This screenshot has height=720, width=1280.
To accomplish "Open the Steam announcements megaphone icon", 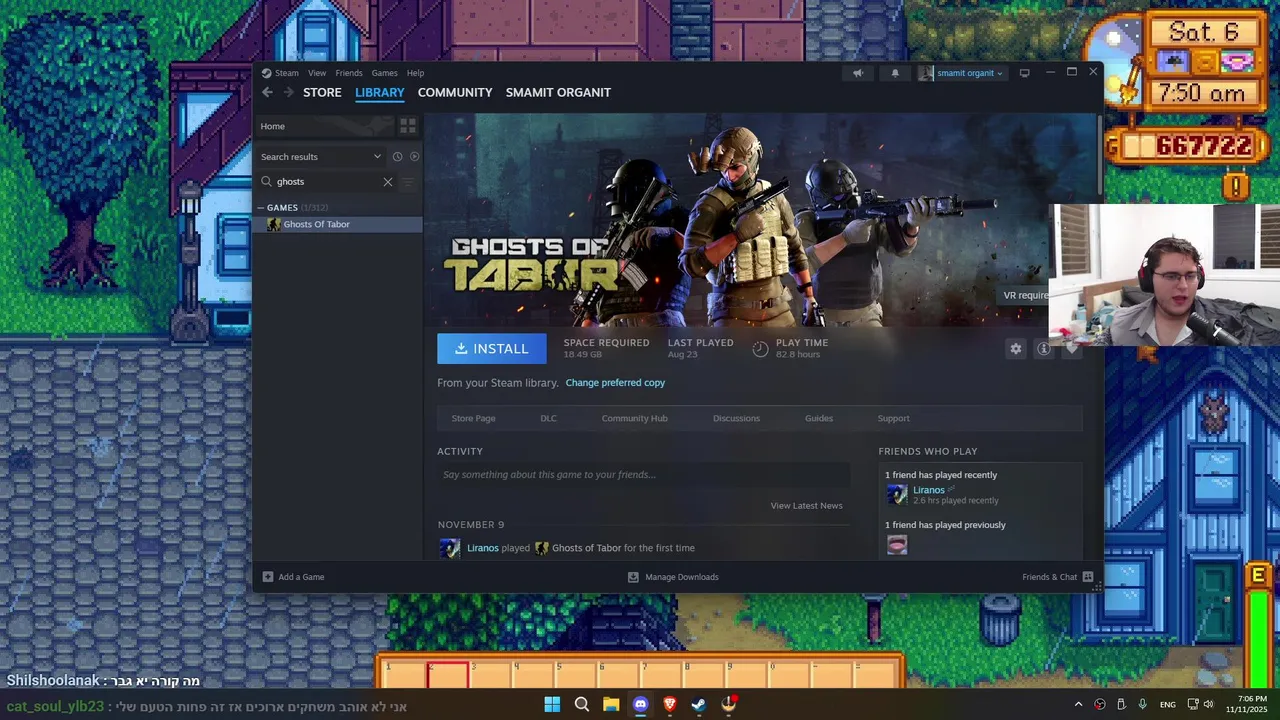I will [x=858, y=73].
